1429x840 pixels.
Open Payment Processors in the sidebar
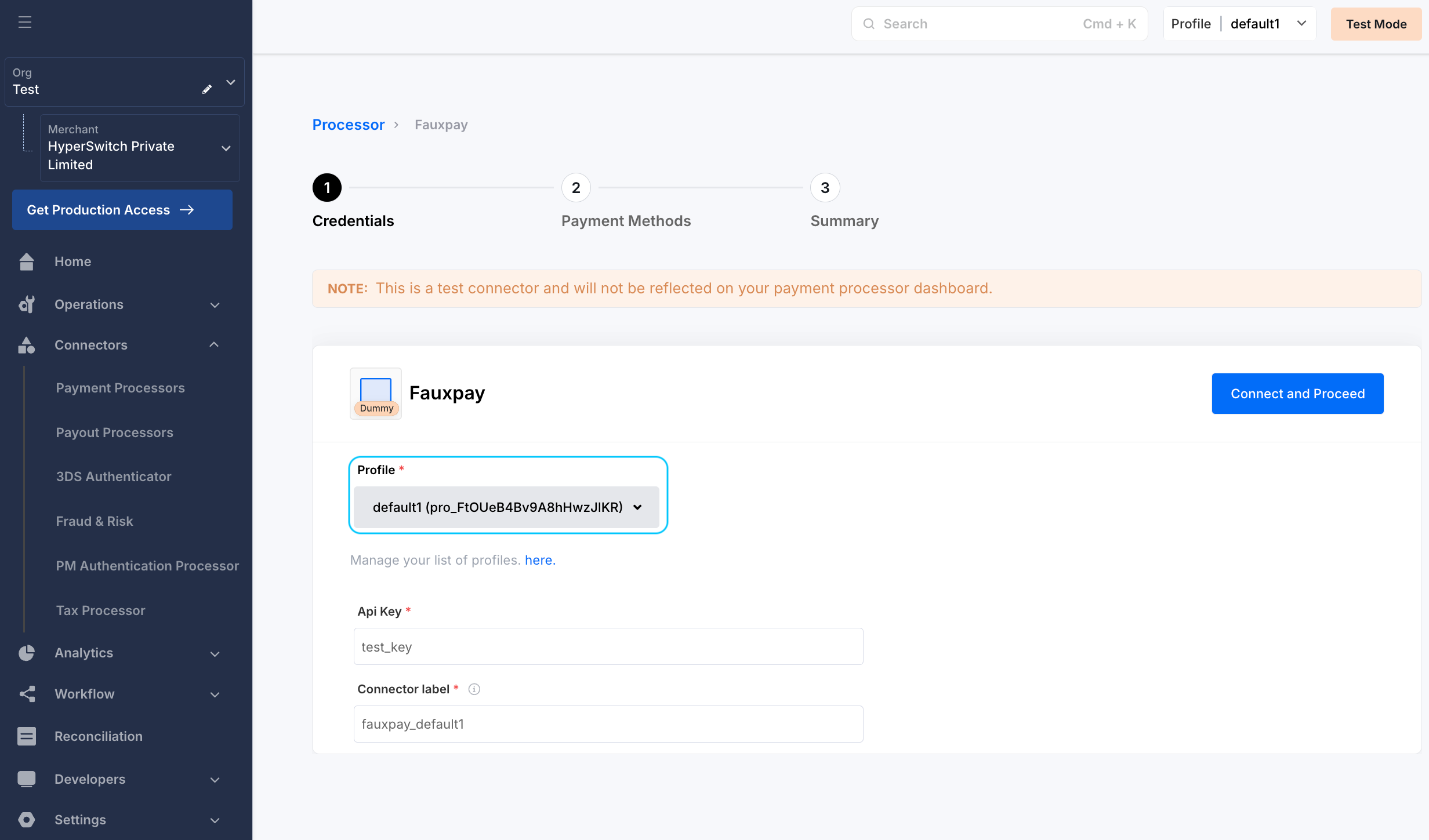pos(120,388)
